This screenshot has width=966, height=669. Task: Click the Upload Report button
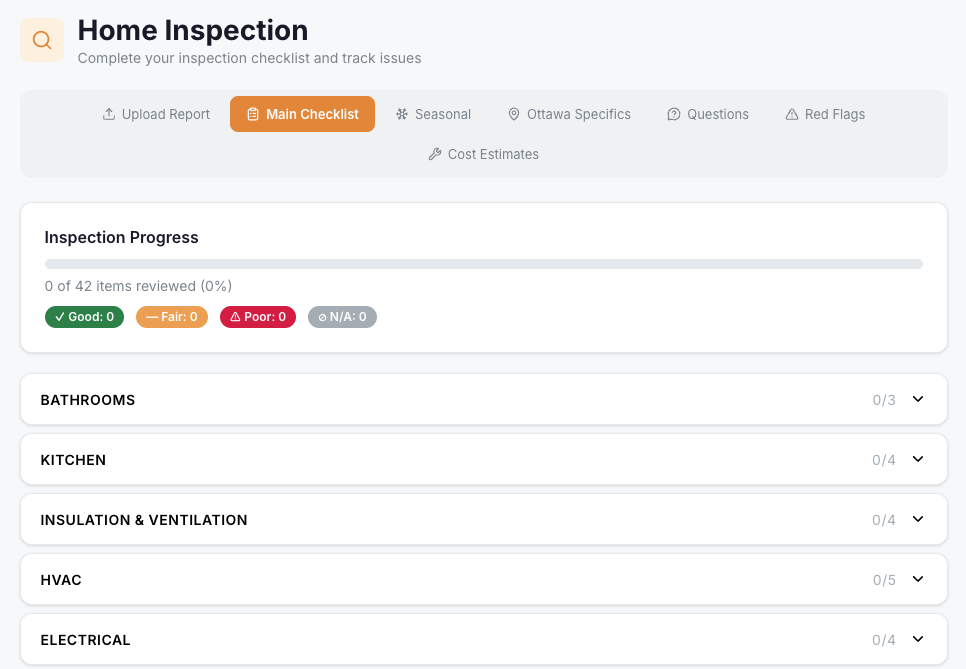[x=155, y=114]
